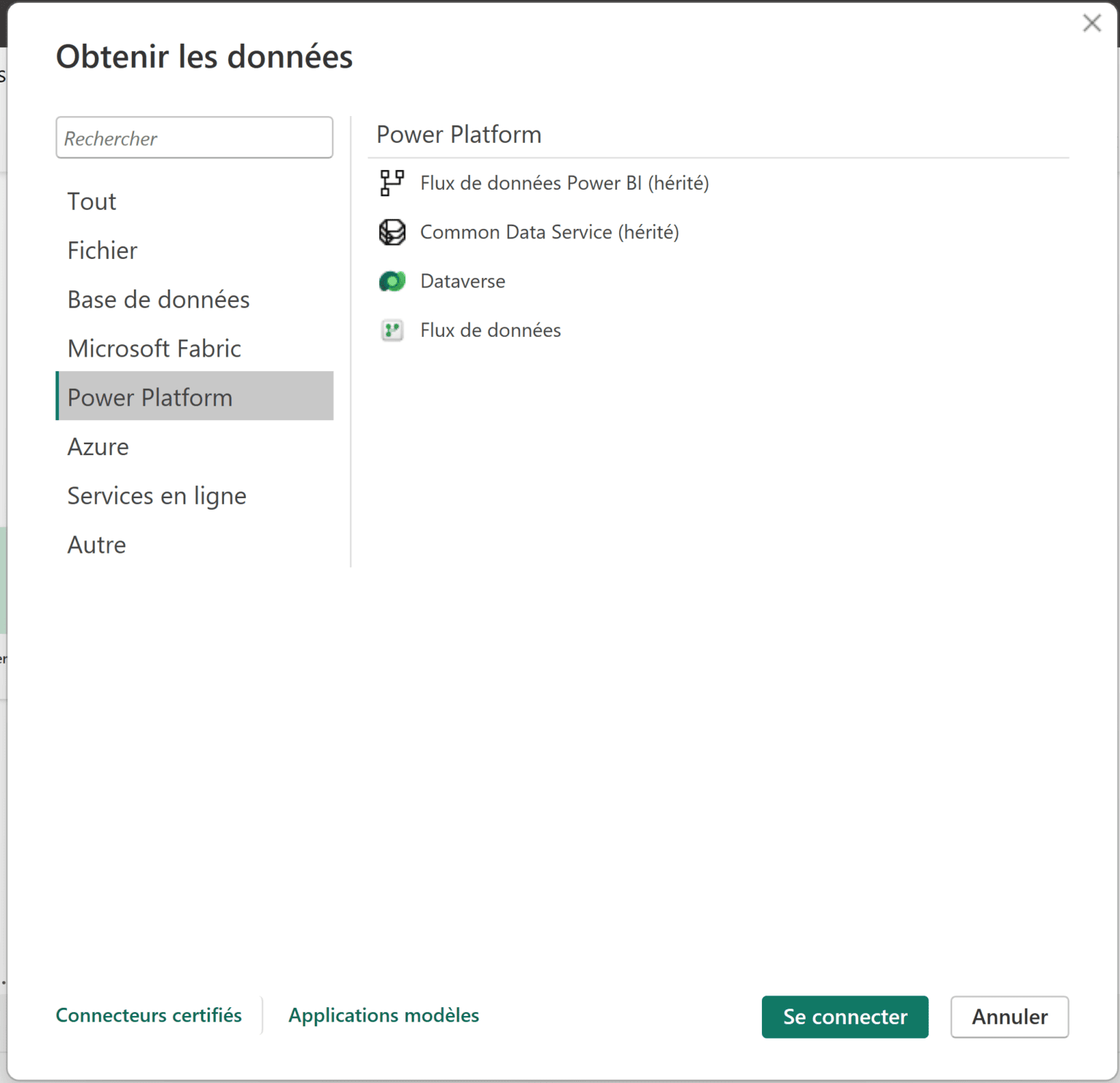This screenshot has width=1120, height=1083.
Task: Click inside the Rechercher search field
Action: pos(194,138)
